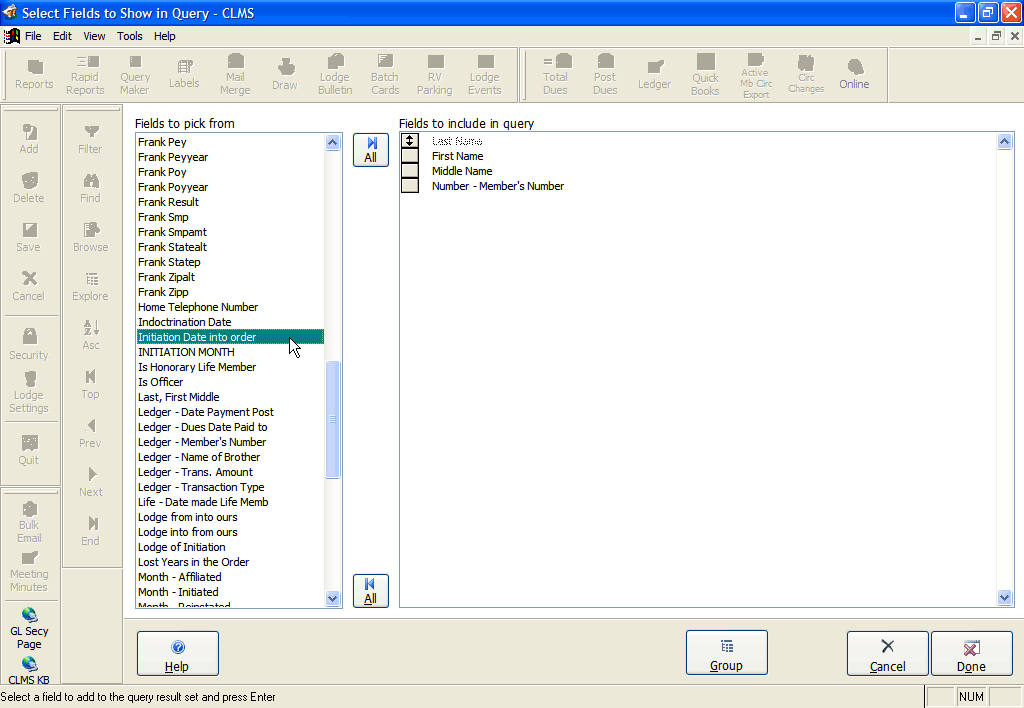Open the Reports toolbar icon

point(34,75)
